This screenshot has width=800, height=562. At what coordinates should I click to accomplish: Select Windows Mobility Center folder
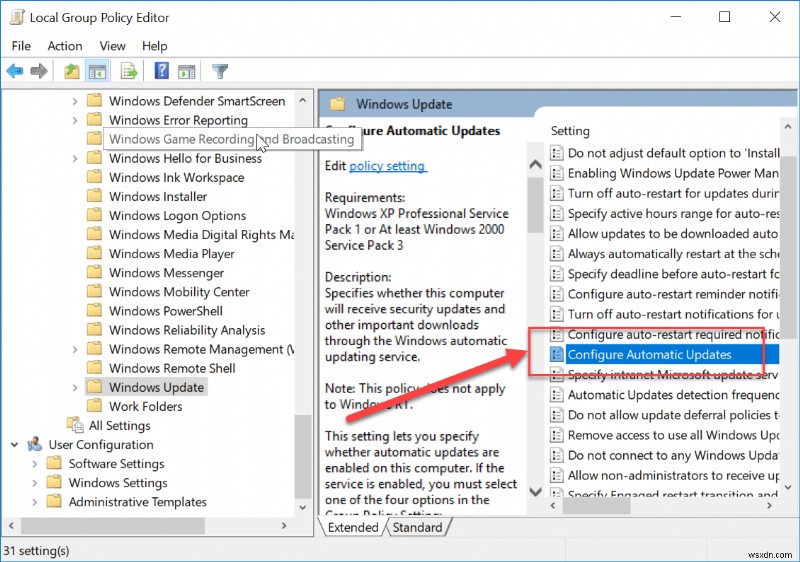[179, 292]
